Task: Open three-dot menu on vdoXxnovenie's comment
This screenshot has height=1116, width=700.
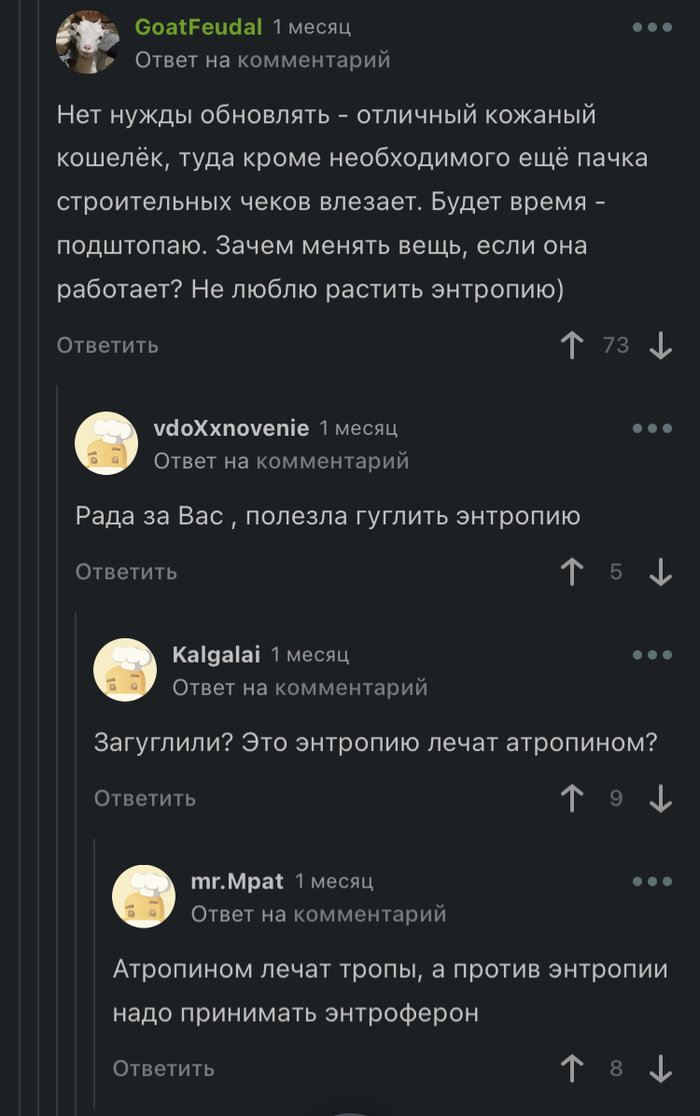Action: point(652,428)
